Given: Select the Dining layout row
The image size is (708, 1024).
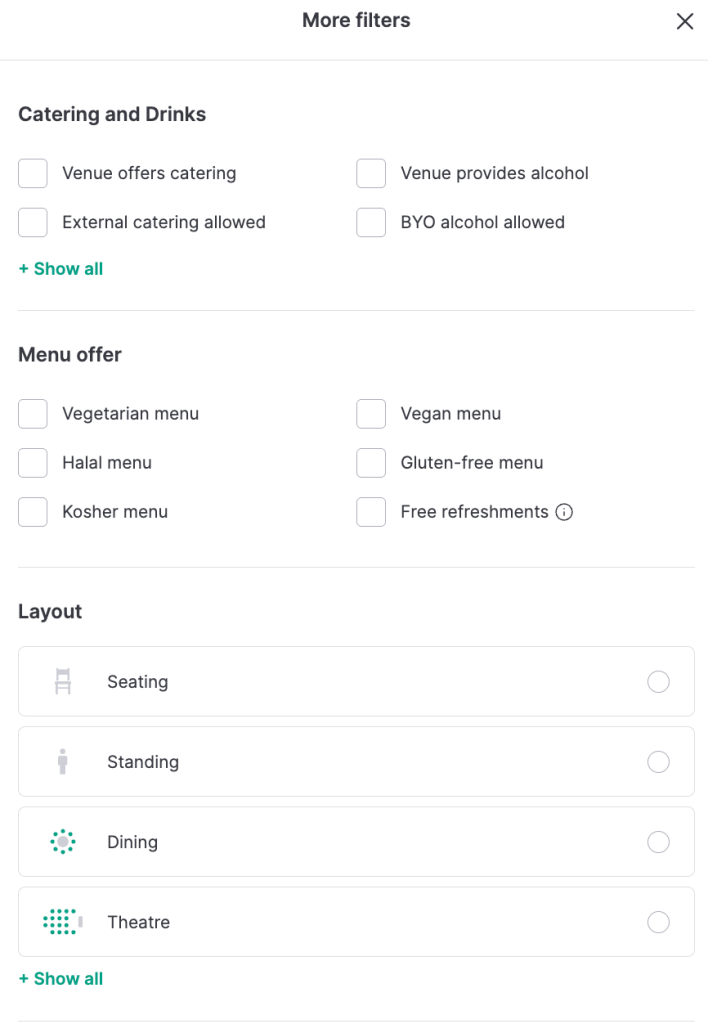Looking at the screenshot, I should pyautogui.click(x=356, y=842).
